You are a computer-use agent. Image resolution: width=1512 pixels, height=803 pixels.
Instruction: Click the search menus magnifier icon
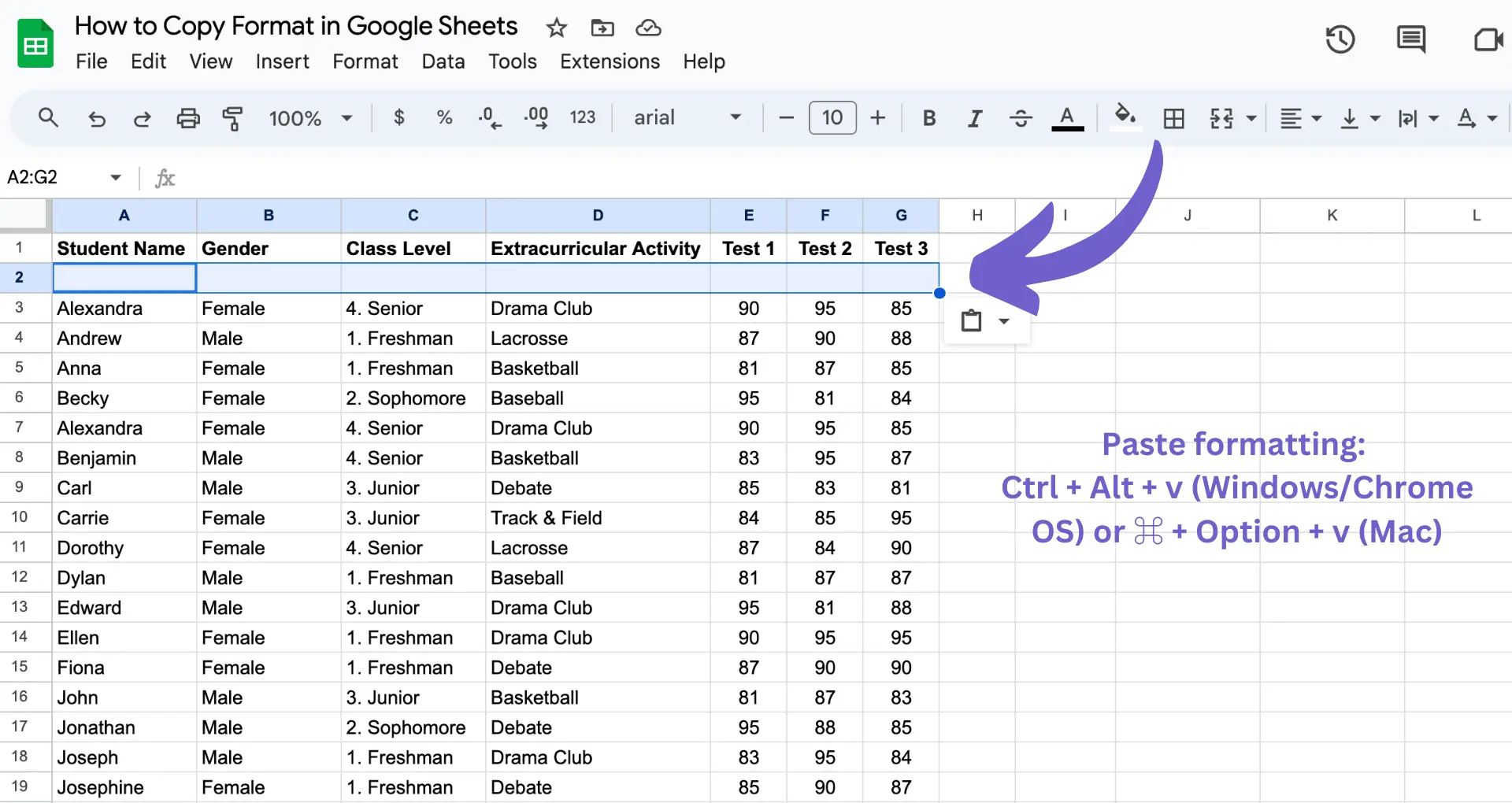pos(48,118)
